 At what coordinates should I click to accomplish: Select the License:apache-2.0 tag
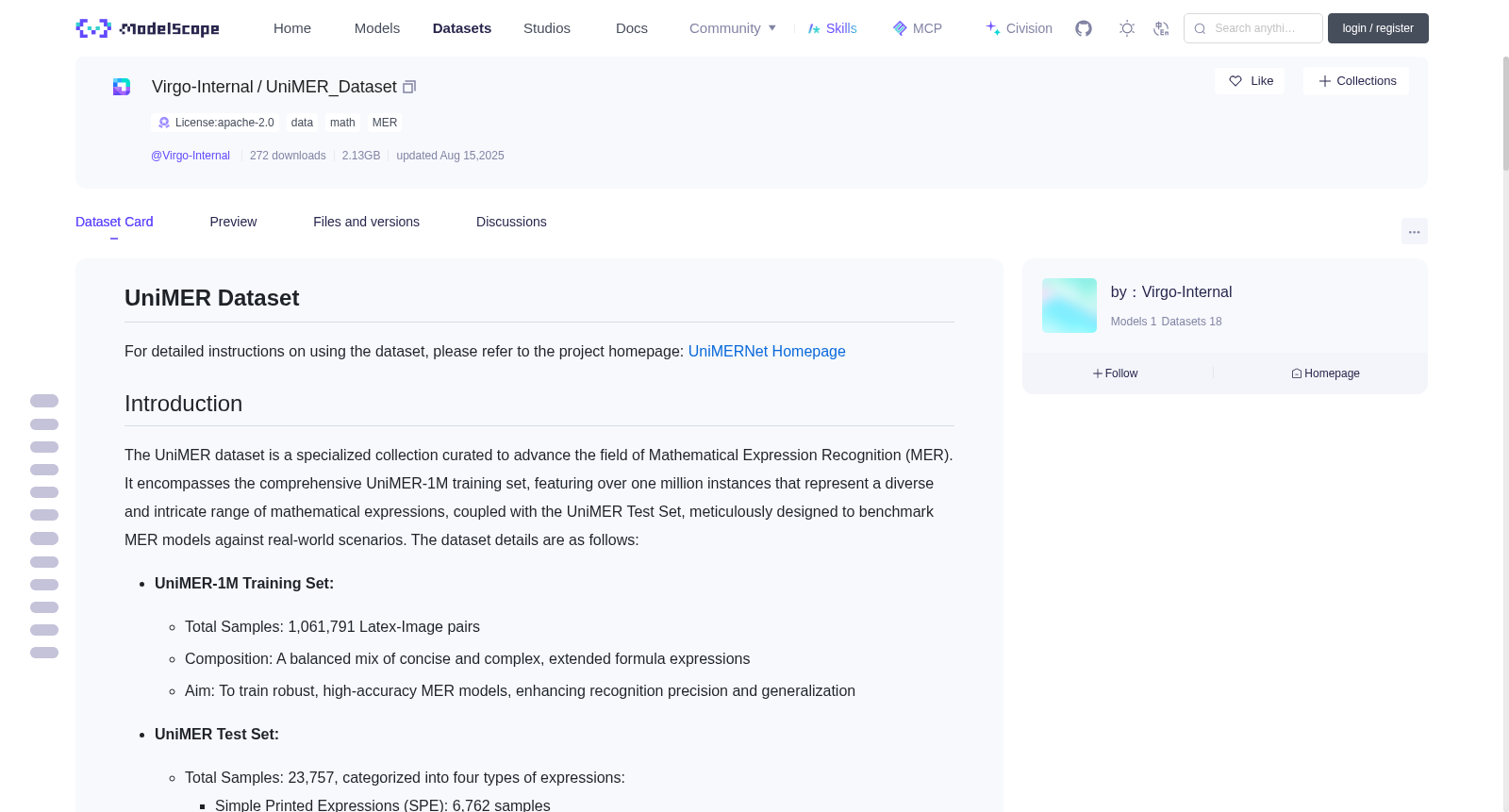[x=216, y=123]
